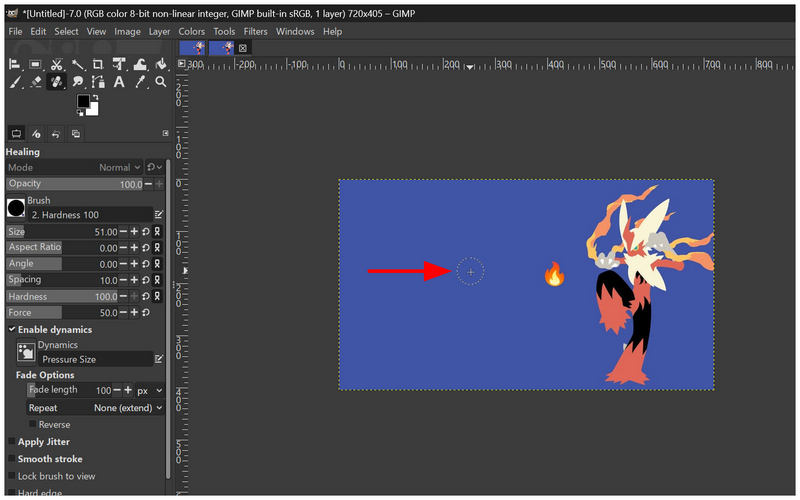This screenshot has width=800, height=500.
Task: Toggle link Spacing to brush native
Action: pos(157,280)
